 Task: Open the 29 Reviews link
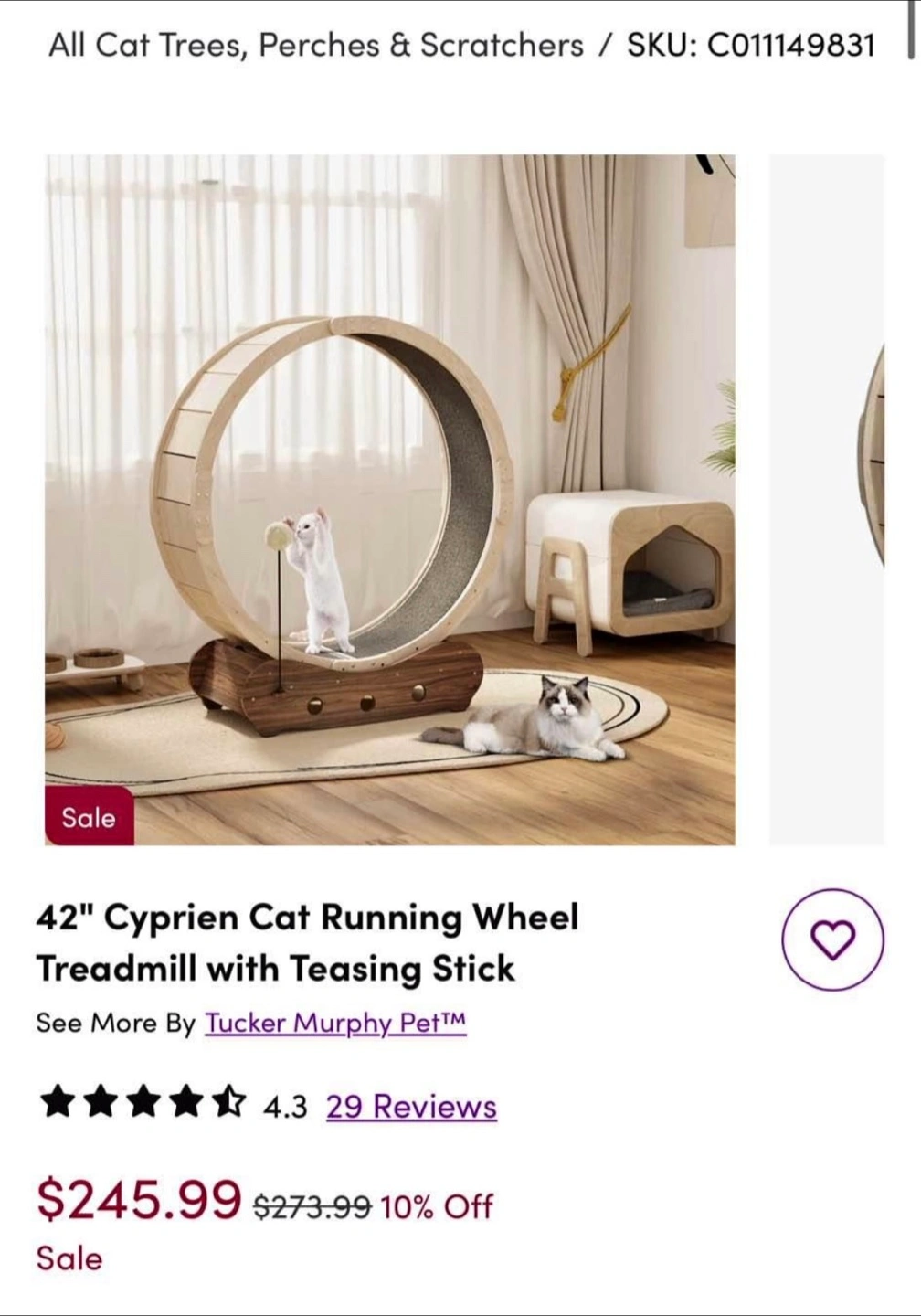tap(411, 1107)
